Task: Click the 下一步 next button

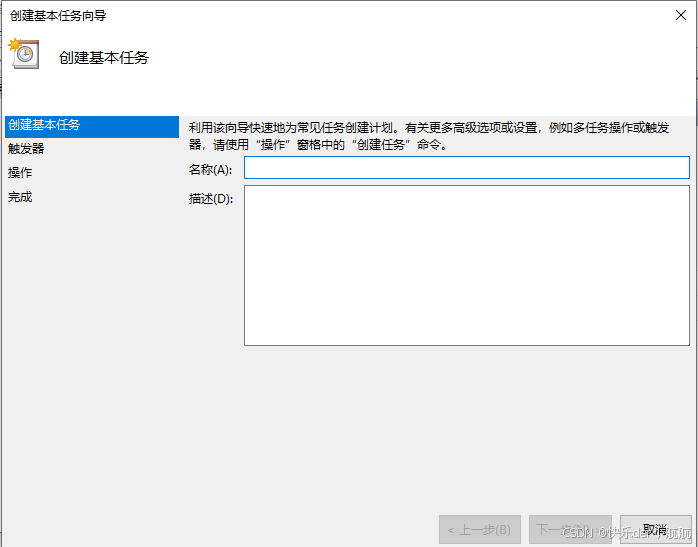Action: pyautogui.click(x=570, y=530)
